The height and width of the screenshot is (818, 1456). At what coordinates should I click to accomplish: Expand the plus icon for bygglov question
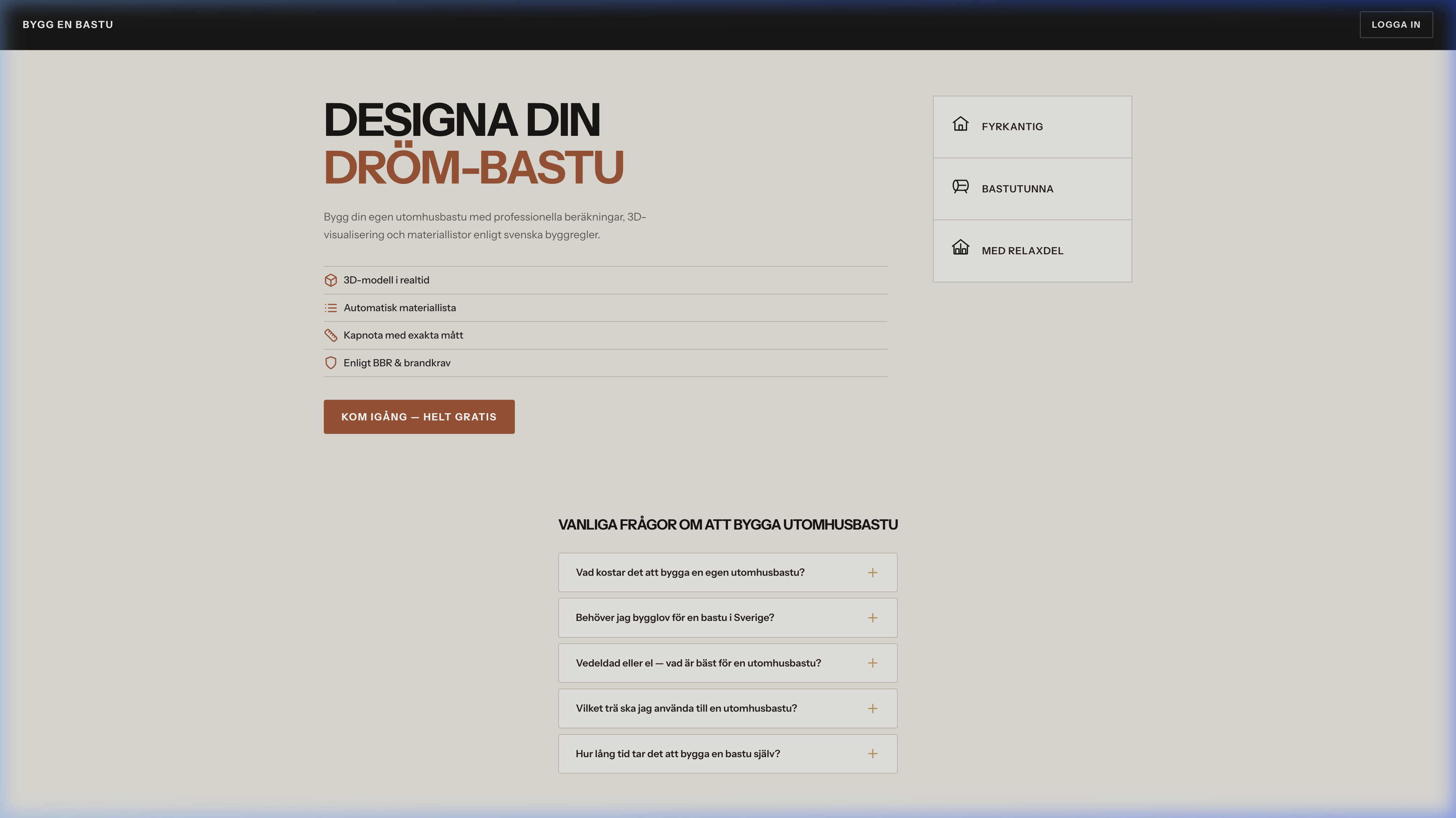[x=873, y=618]
